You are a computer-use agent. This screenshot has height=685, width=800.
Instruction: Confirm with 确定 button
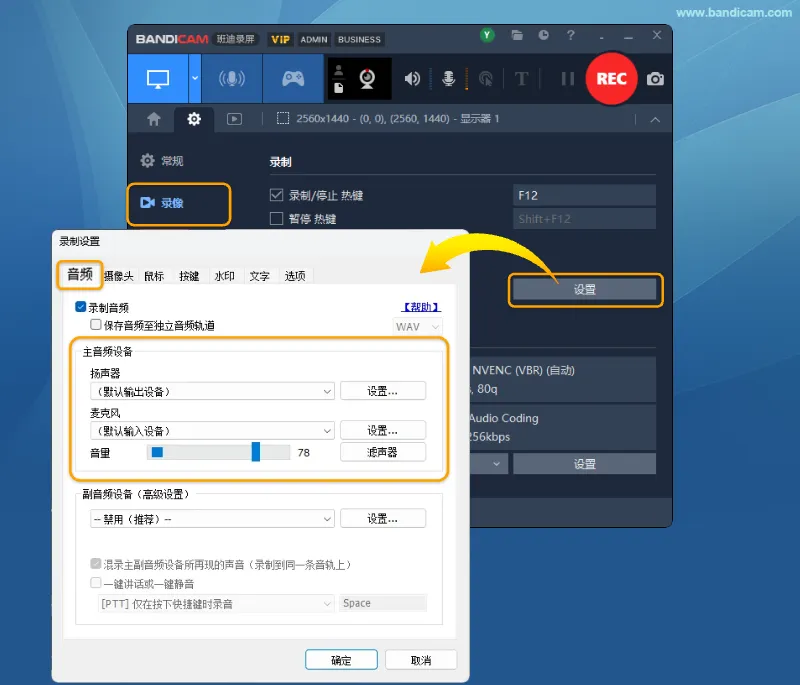tap(341, 660)
